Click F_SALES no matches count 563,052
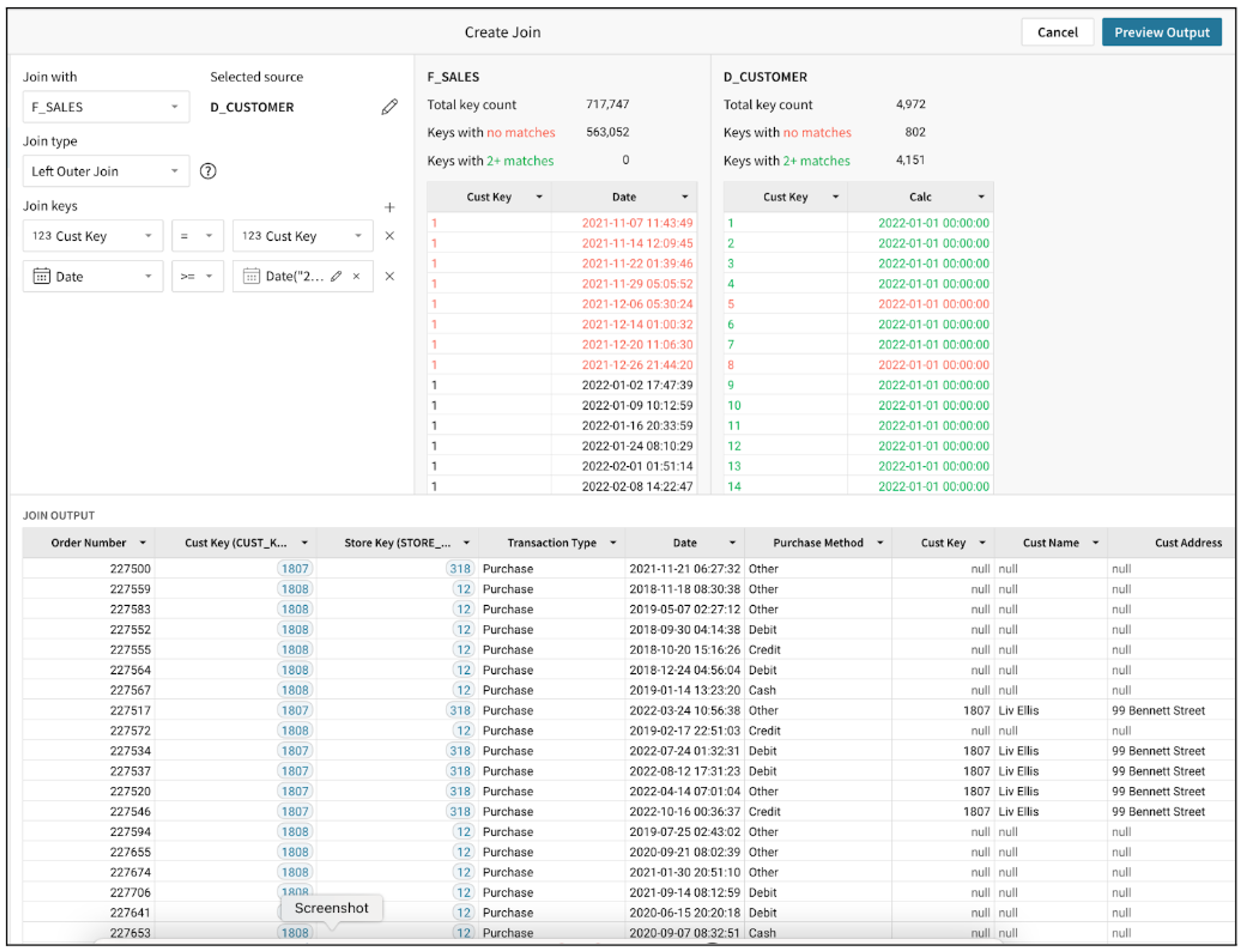1242x952 pixels. click(607, 132)
